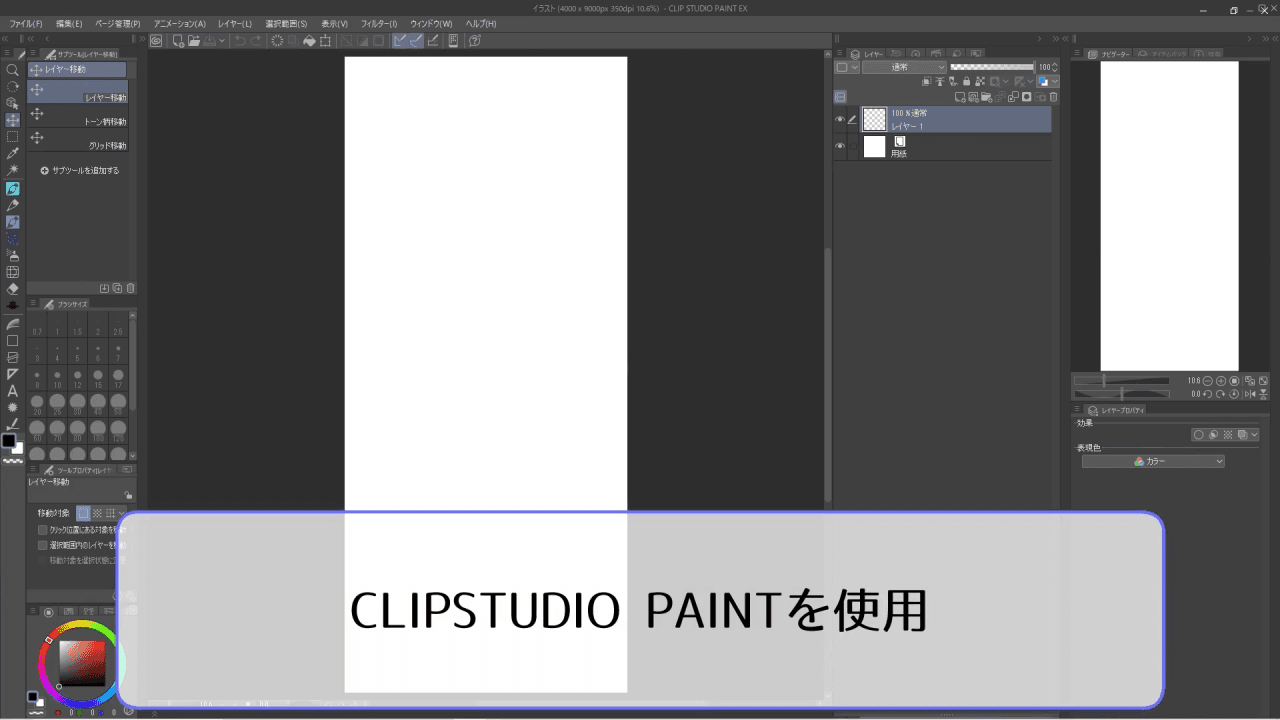The height and width of the screenshot is (720, 1280).
Task: Select the Eraser tool
Action: [x=13, y=289]
